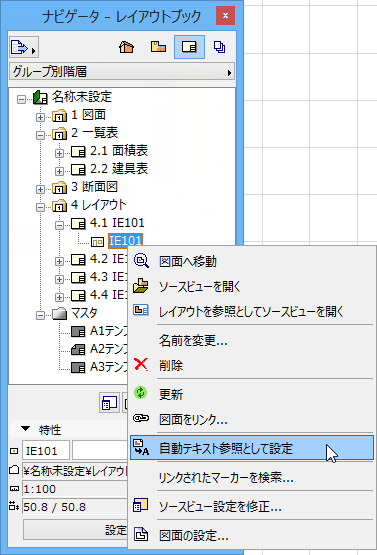Select the IE101 drawing icon
The width and height of the screenshot is (377, 555).
tap(97, 242)
